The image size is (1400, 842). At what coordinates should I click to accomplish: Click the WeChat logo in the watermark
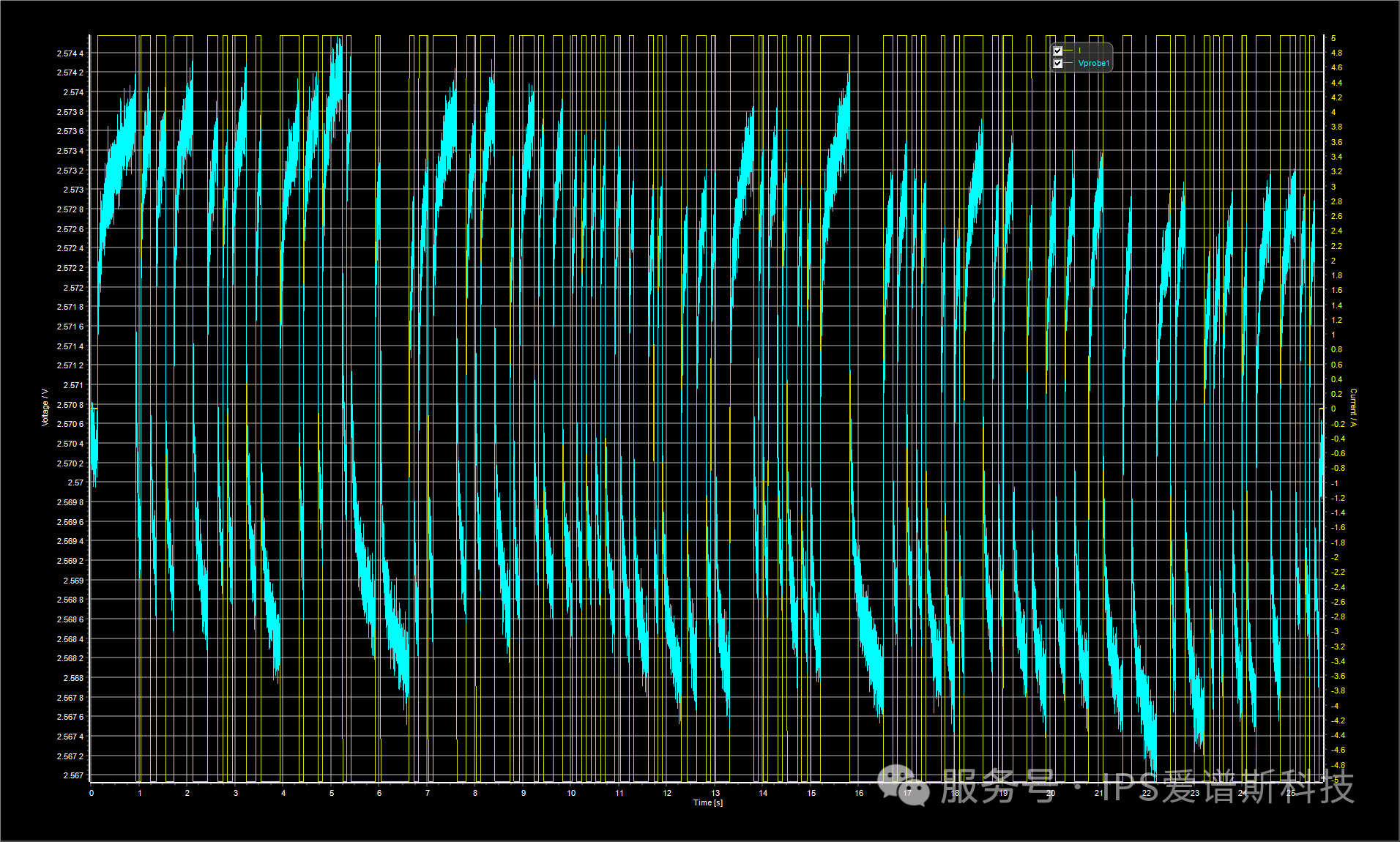(x=904, y=786)
